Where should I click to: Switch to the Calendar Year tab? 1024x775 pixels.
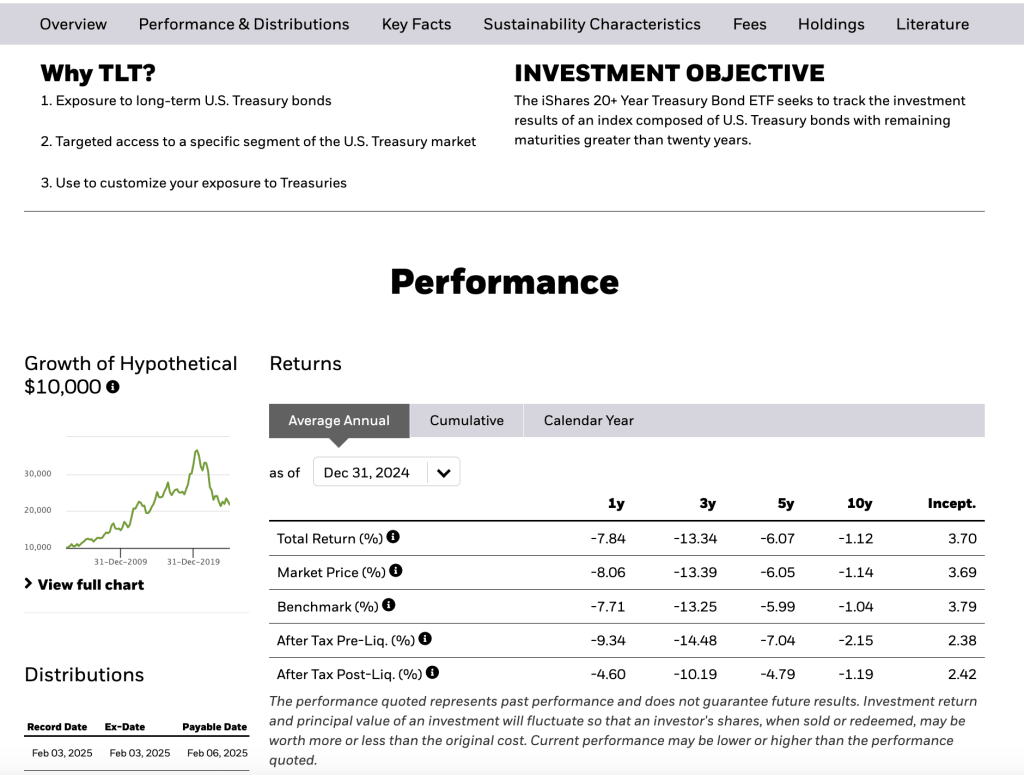[588, 421]
